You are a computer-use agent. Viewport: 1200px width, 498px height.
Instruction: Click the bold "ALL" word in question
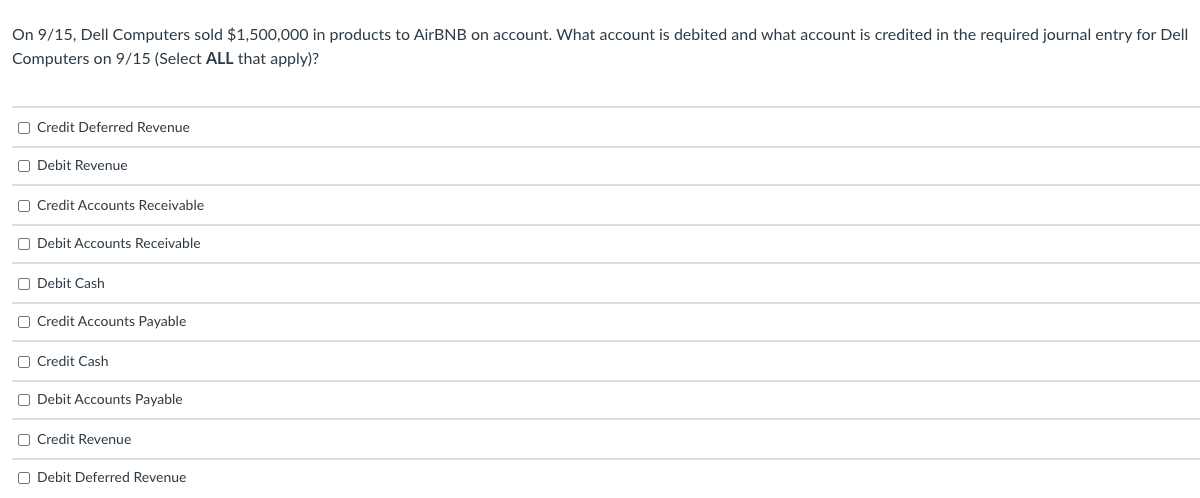(220, 60)
